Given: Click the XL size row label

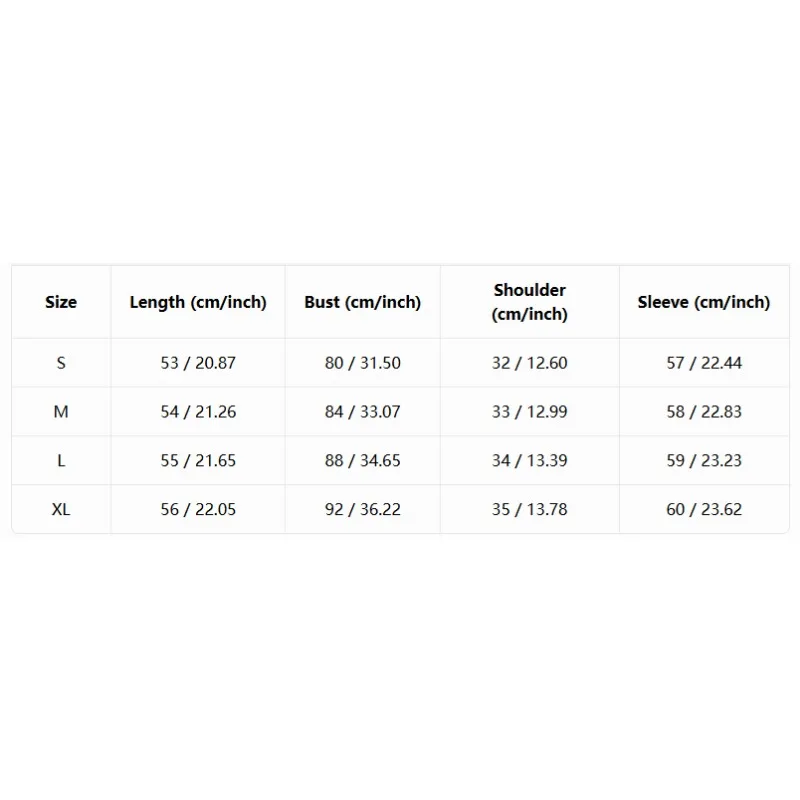Looking at the screenshot, I should [x=61, y=509].
